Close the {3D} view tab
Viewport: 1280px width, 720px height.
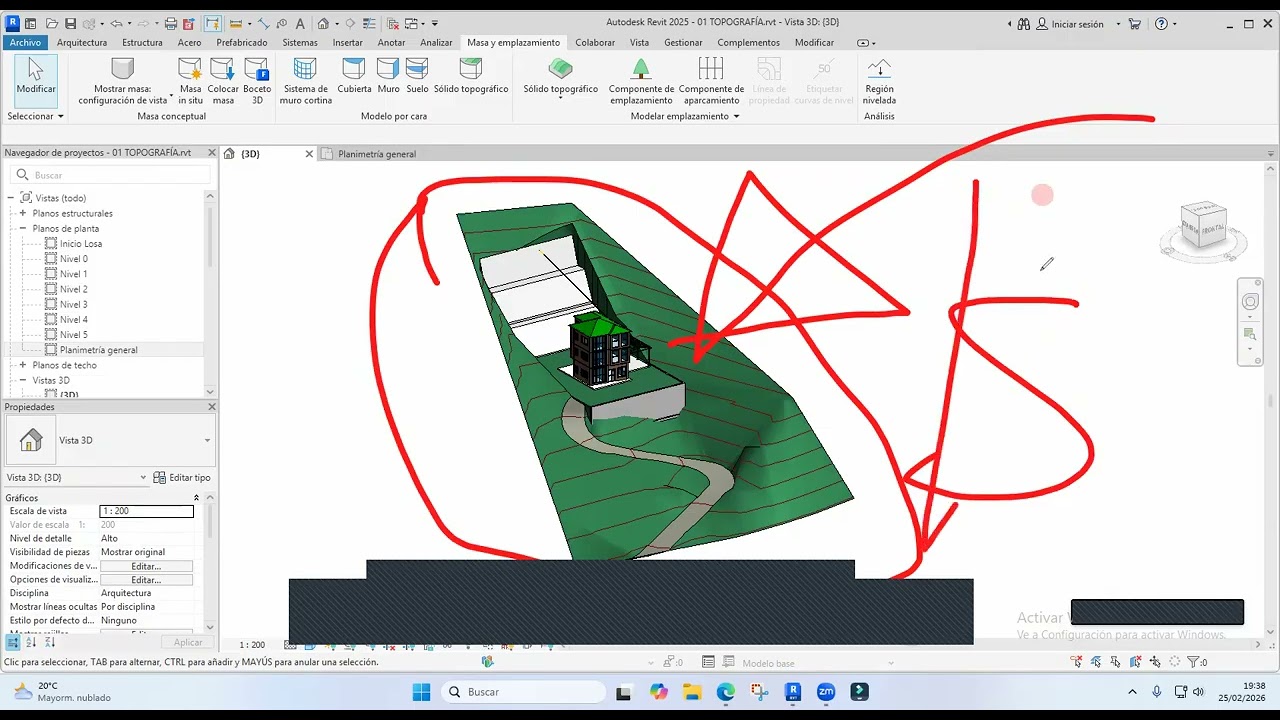(x=309, y=154)
